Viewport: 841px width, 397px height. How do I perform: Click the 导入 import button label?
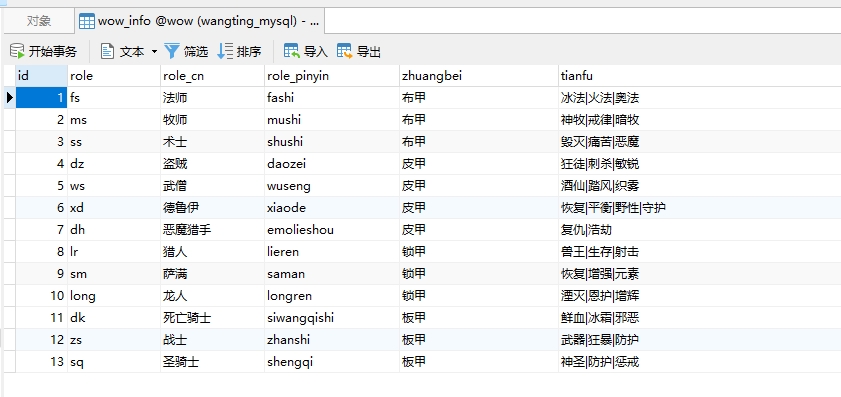[x=315, y=52]
